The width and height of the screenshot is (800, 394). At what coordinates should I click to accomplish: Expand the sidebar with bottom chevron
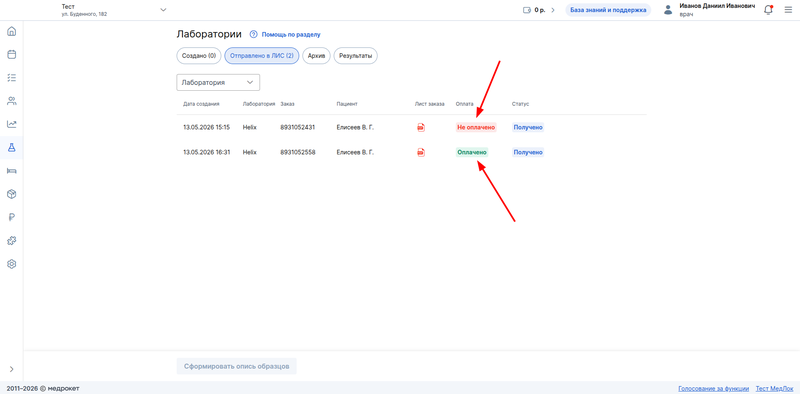pos(11,369)
